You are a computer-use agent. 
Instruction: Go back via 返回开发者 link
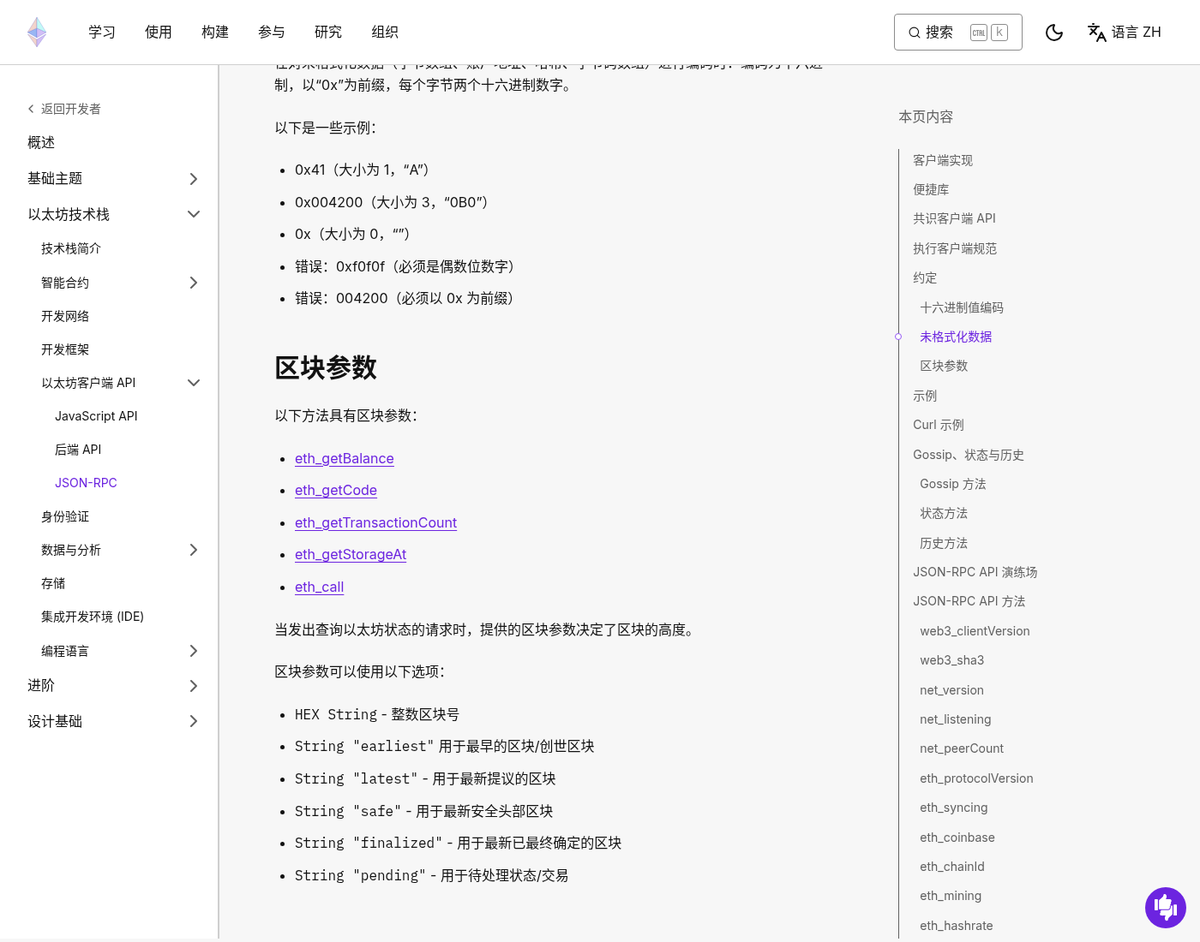pos(64,109)
